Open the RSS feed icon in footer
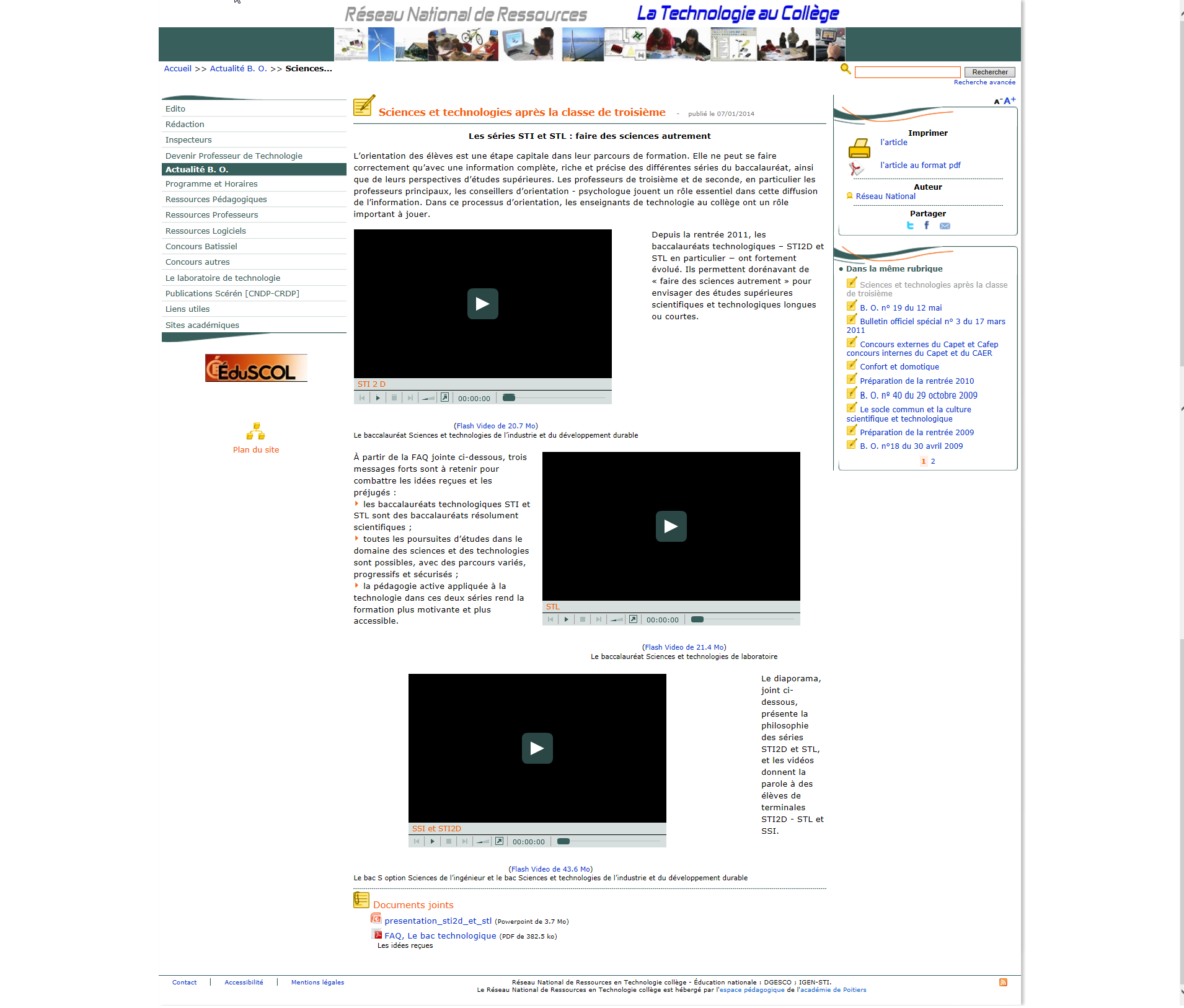Viewport: 1184px width, 1008px height. (x=1003, y=982)
